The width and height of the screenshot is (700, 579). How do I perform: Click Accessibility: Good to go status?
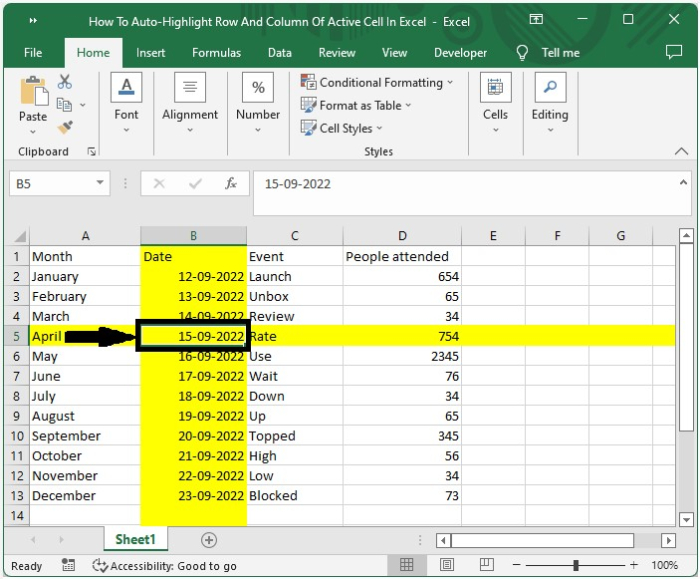(x=165, y=566)
